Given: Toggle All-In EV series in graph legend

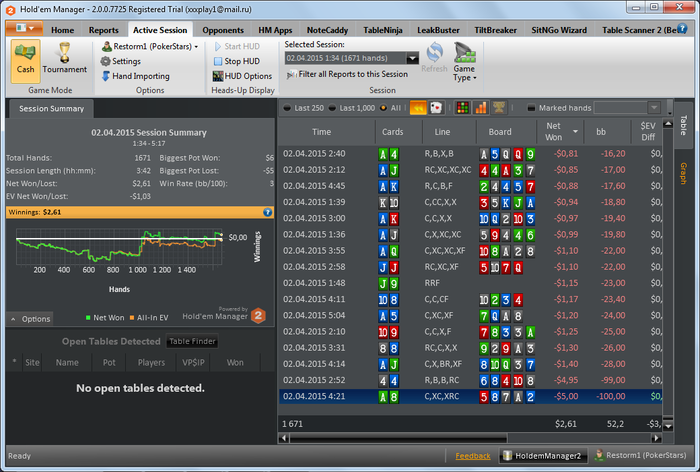Looking at the screenshot, I should point(149,317).
